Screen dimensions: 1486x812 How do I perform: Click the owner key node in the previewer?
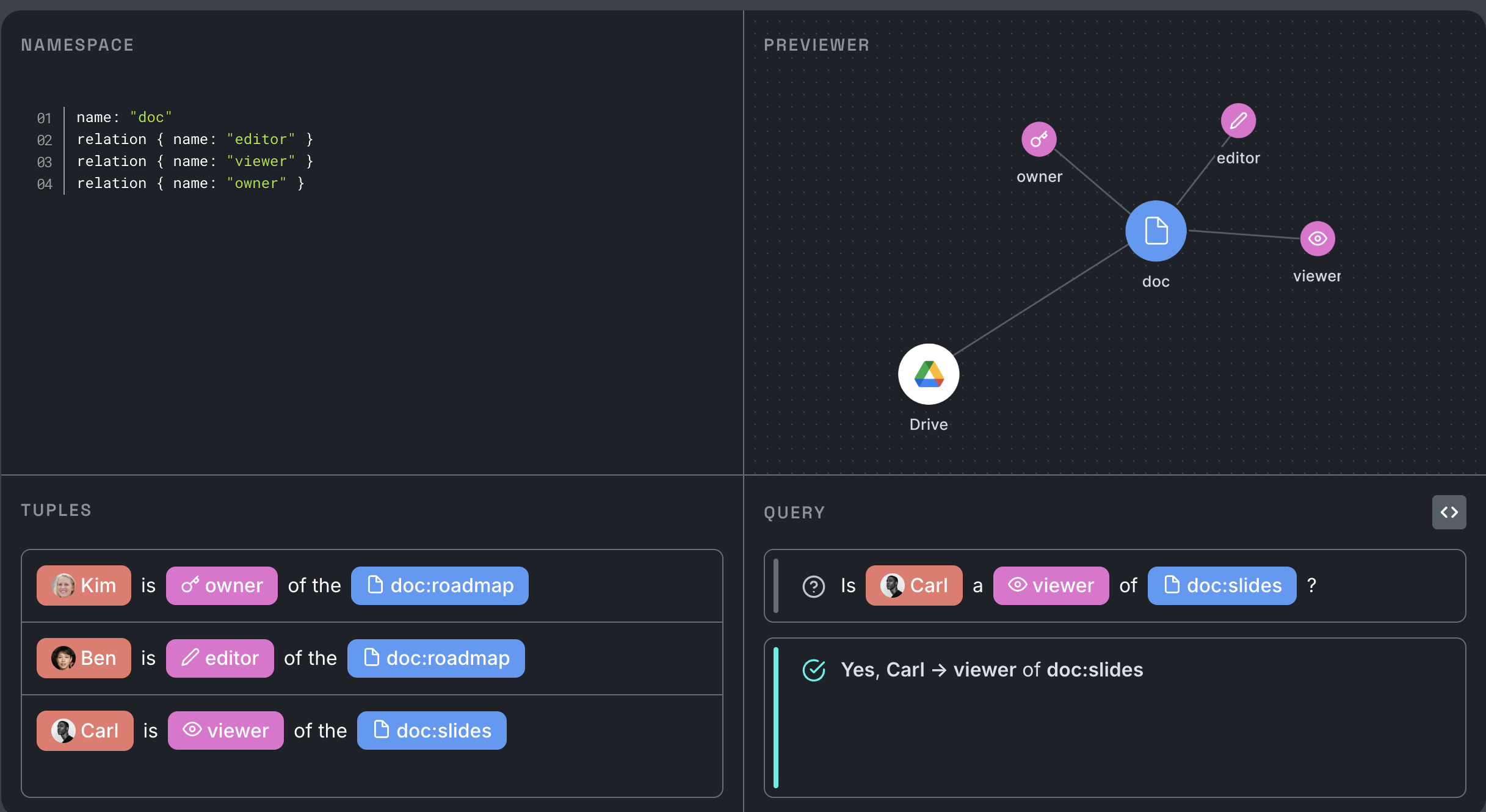1039,139
